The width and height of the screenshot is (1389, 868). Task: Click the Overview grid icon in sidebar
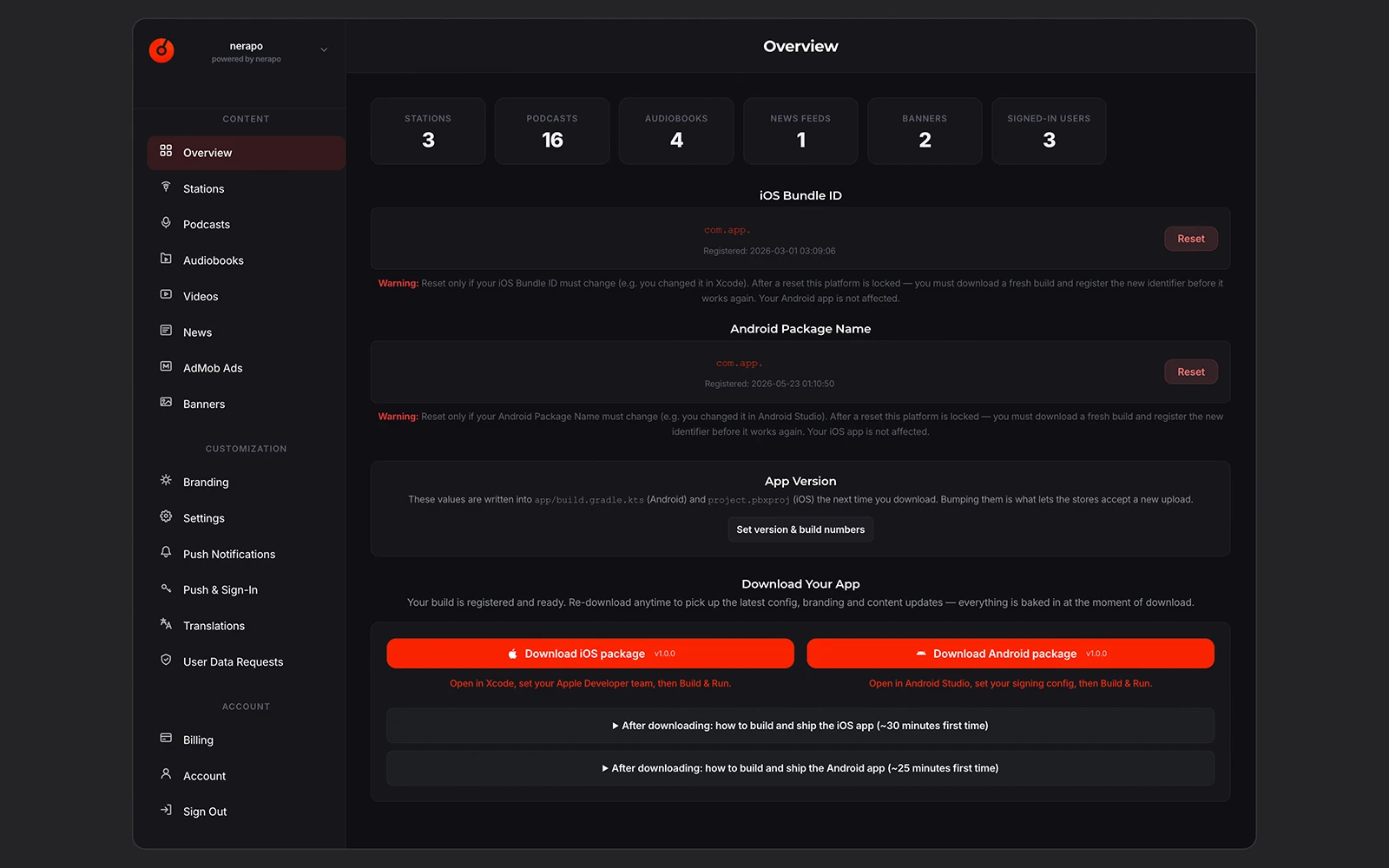pos(166,151)
